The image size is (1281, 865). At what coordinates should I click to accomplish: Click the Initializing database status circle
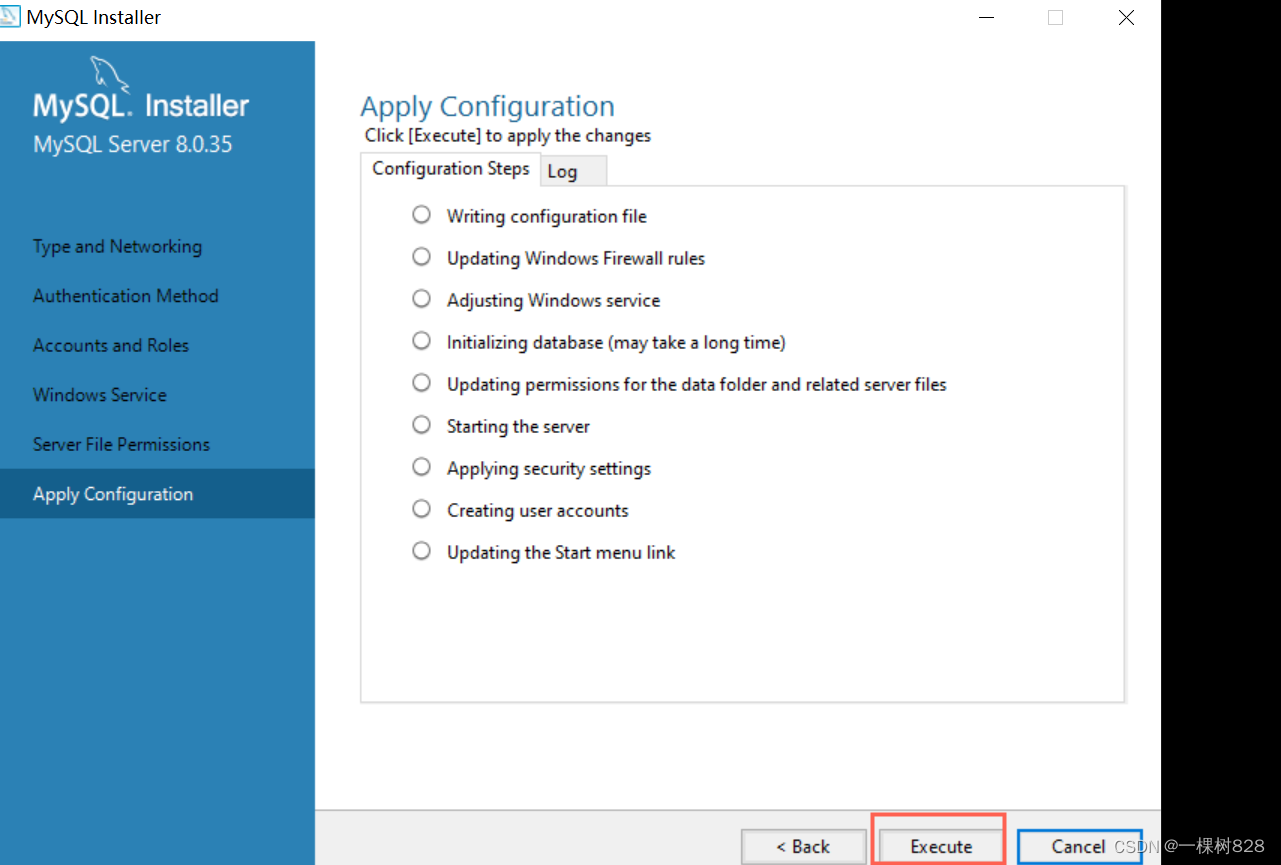point(422,341)
